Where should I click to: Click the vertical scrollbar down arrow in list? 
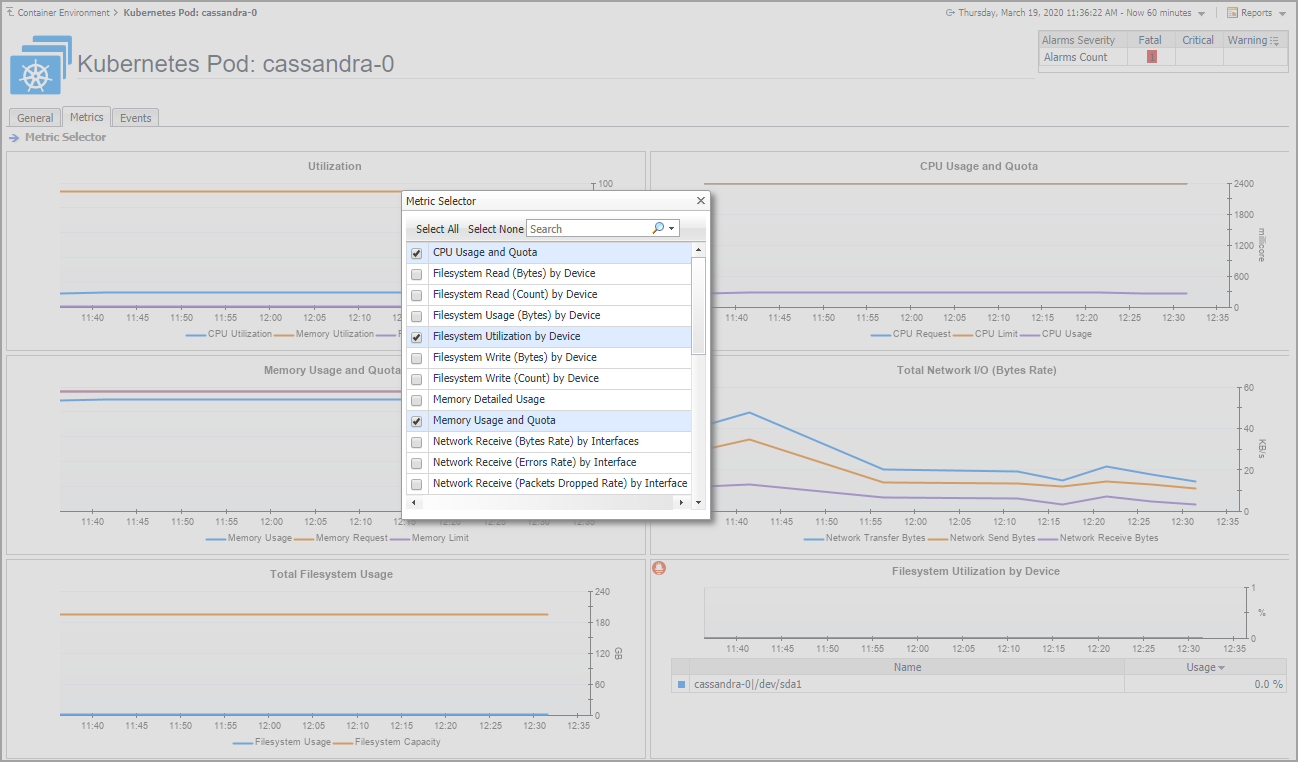click(698, 502)
